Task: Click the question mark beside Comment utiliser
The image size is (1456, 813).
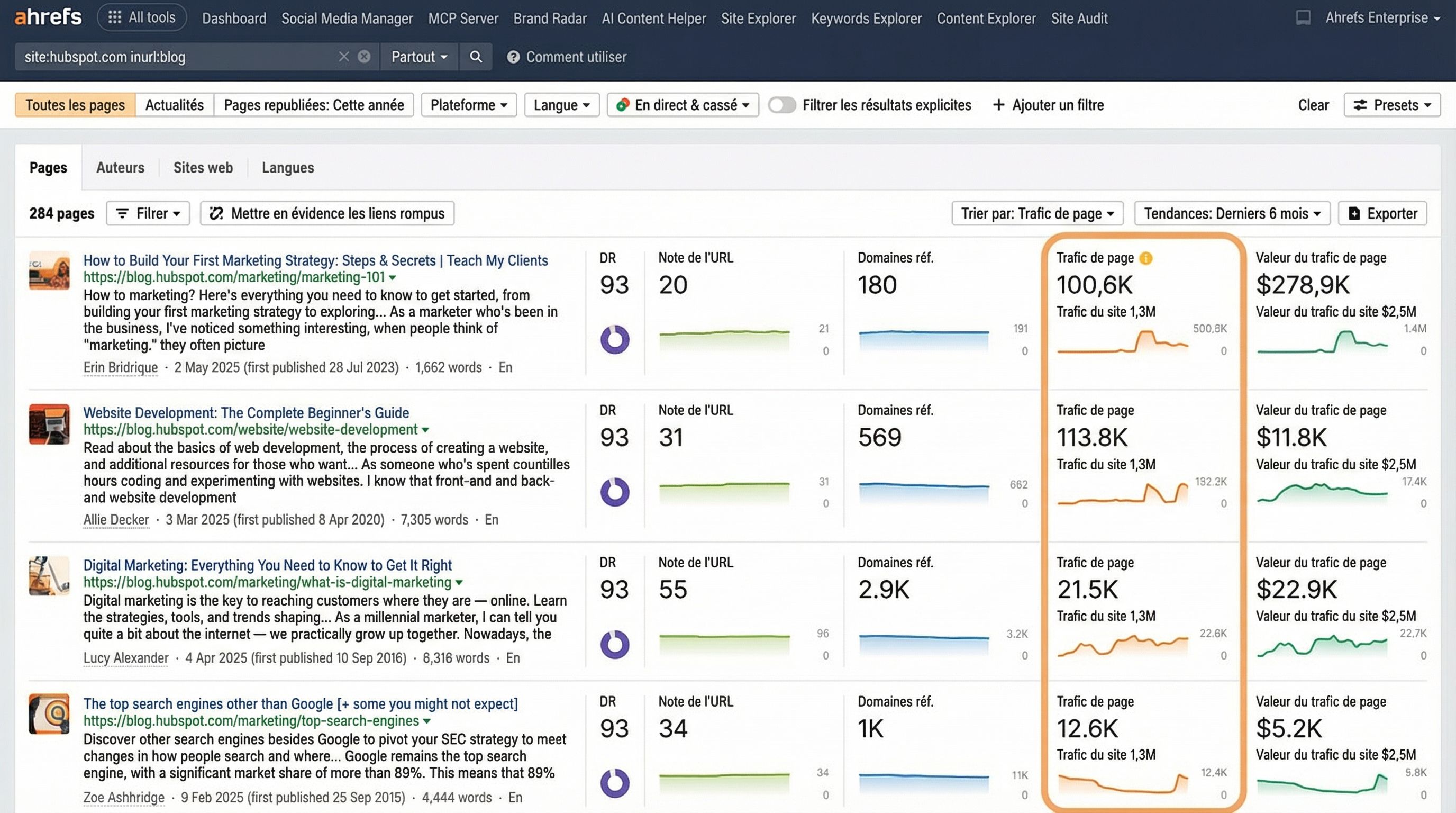Action: [x=512, y=57]
